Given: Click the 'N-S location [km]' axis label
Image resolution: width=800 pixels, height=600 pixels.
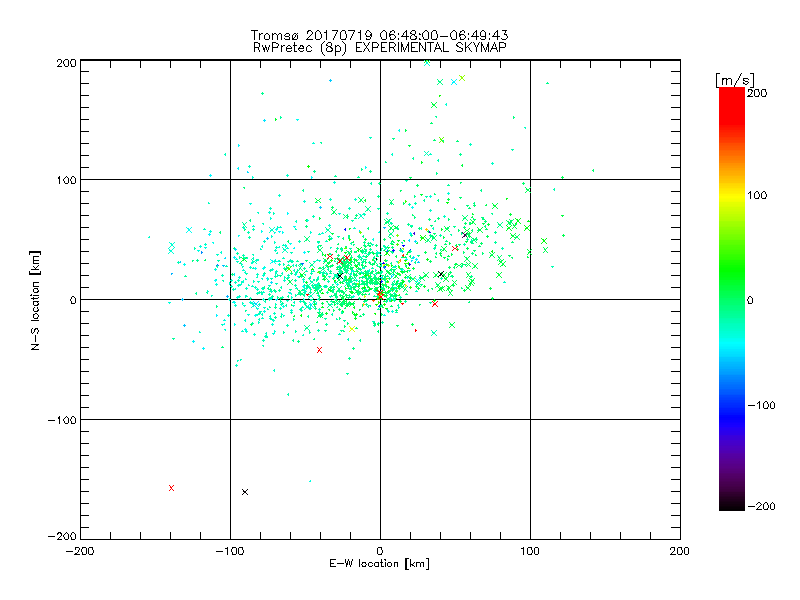Looking at the screenshot, I should click(x=35, y=301).
